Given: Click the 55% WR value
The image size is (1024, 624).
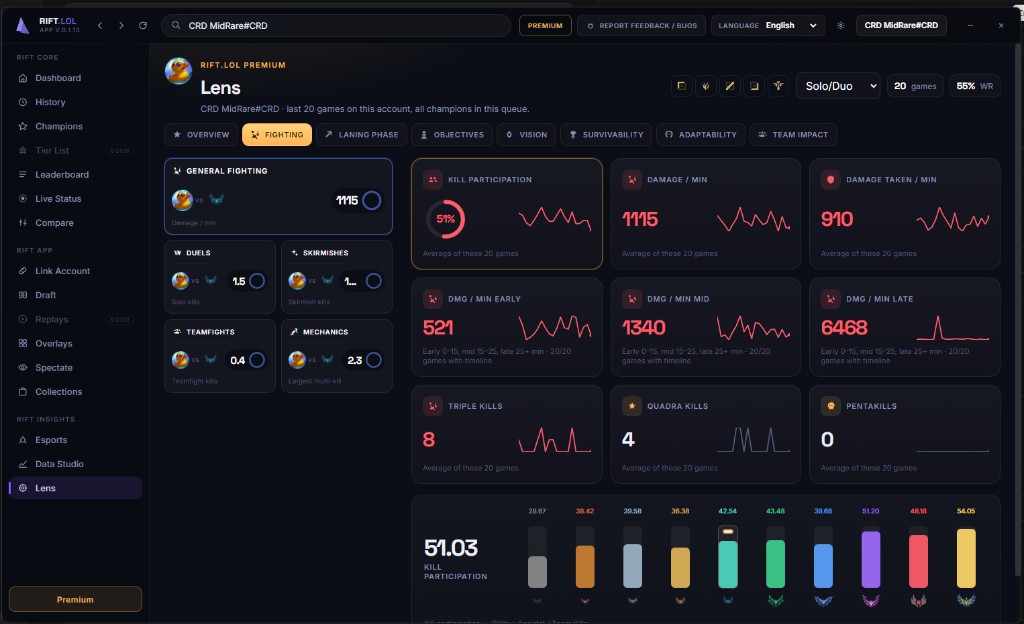Looking at the screenshot, I should pyautogui.click(x=974, y=86).
